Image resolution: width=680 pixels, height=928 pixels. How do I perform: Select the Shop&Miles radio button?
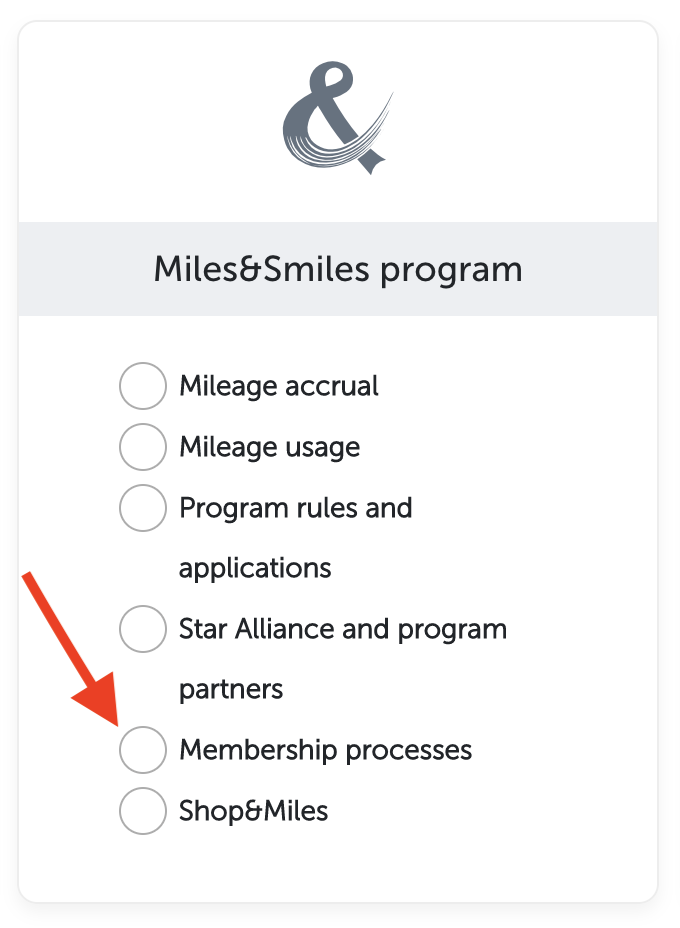pos(143,811)
